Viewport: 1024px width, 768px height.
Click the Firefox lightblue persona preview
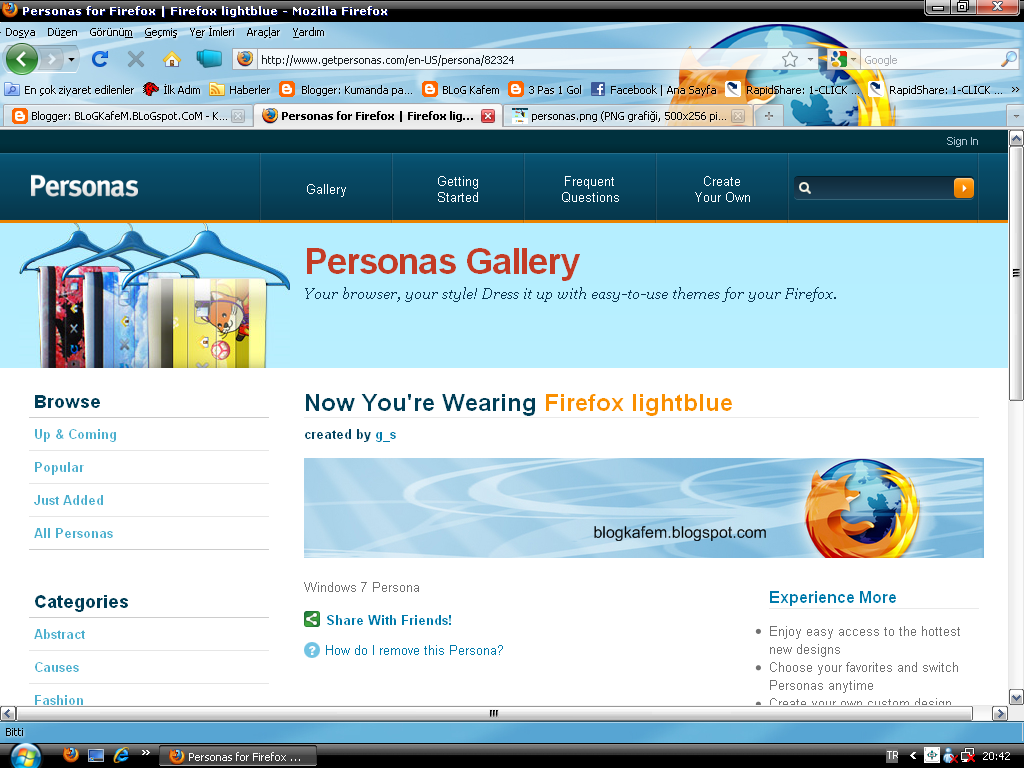pos(643,508)
